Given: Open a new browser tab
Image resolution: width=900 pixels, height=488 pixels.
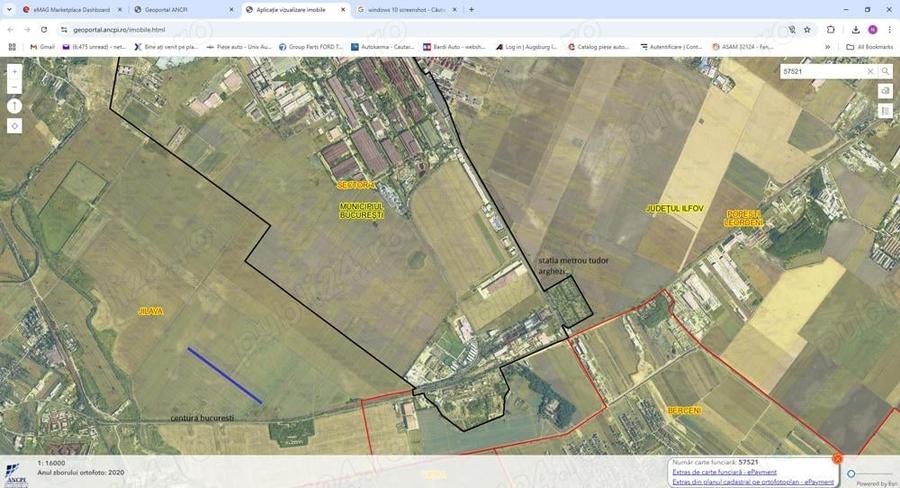Looking at the screenshot, I should click(471, 10).
